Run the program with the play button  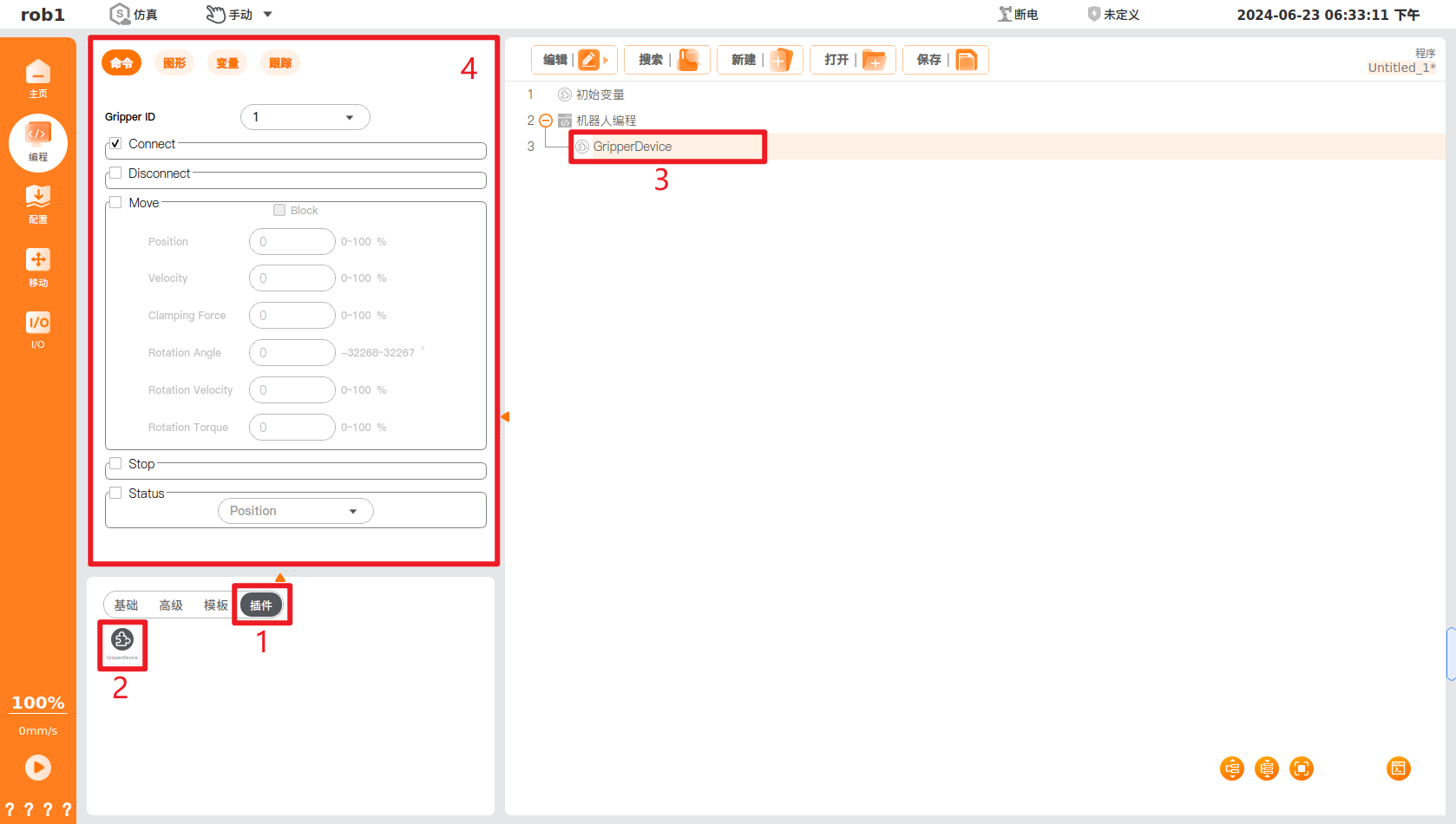pyautogui.click(x=38, y=768)
